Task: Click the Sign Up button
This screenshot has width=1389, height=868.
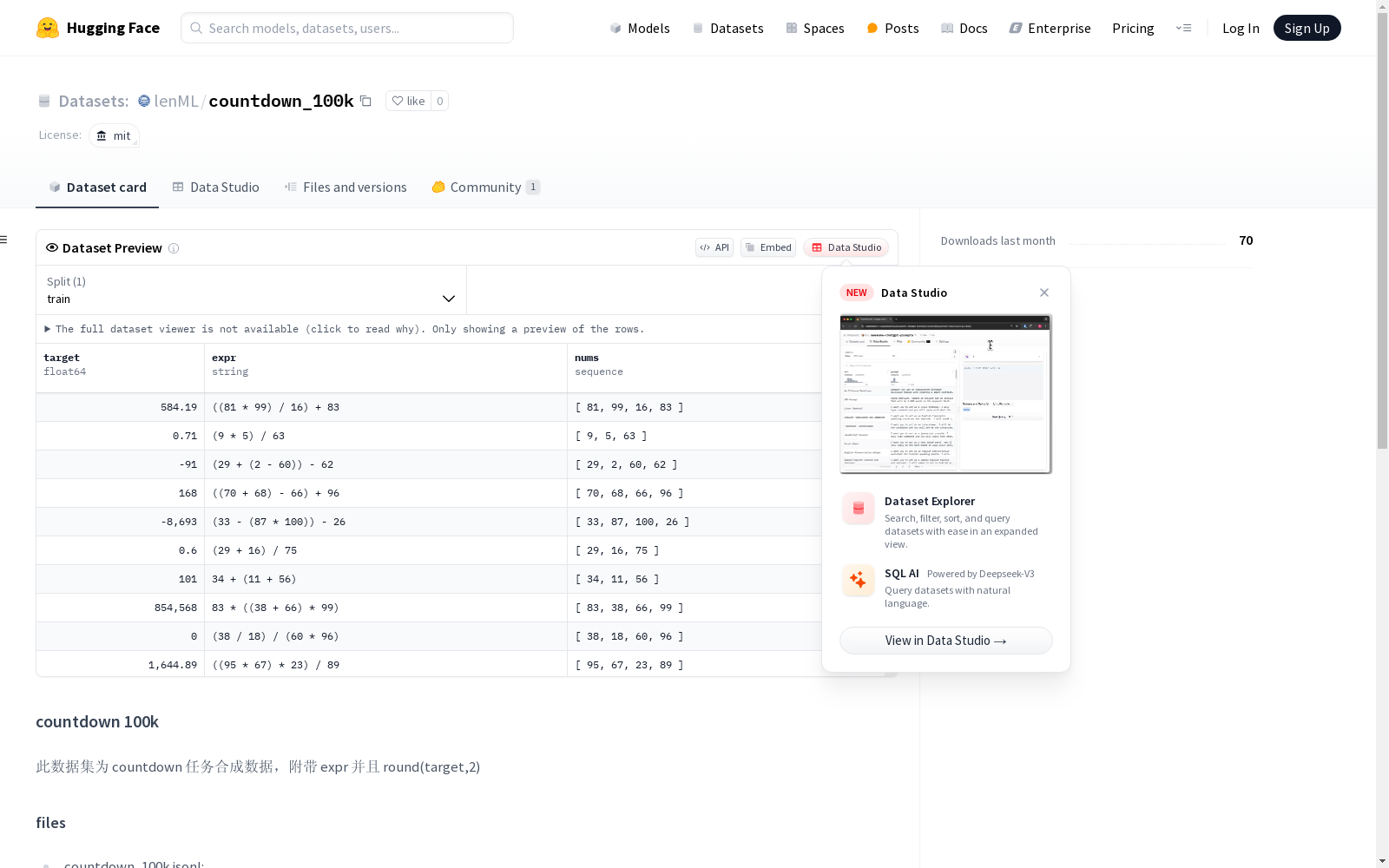Action: tap(1307, 28)
